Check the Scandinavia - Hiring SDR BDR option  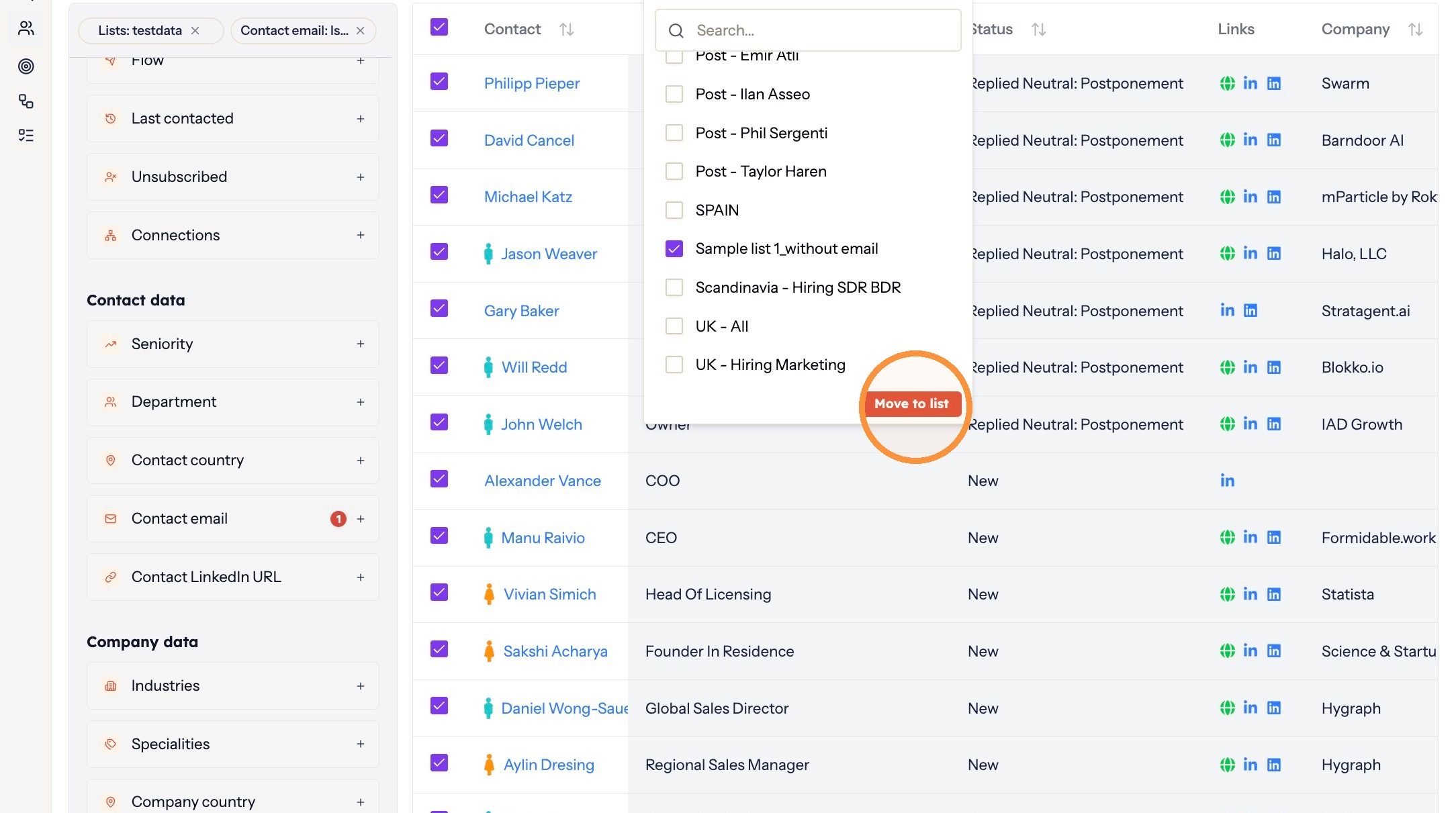pos(674,287)
